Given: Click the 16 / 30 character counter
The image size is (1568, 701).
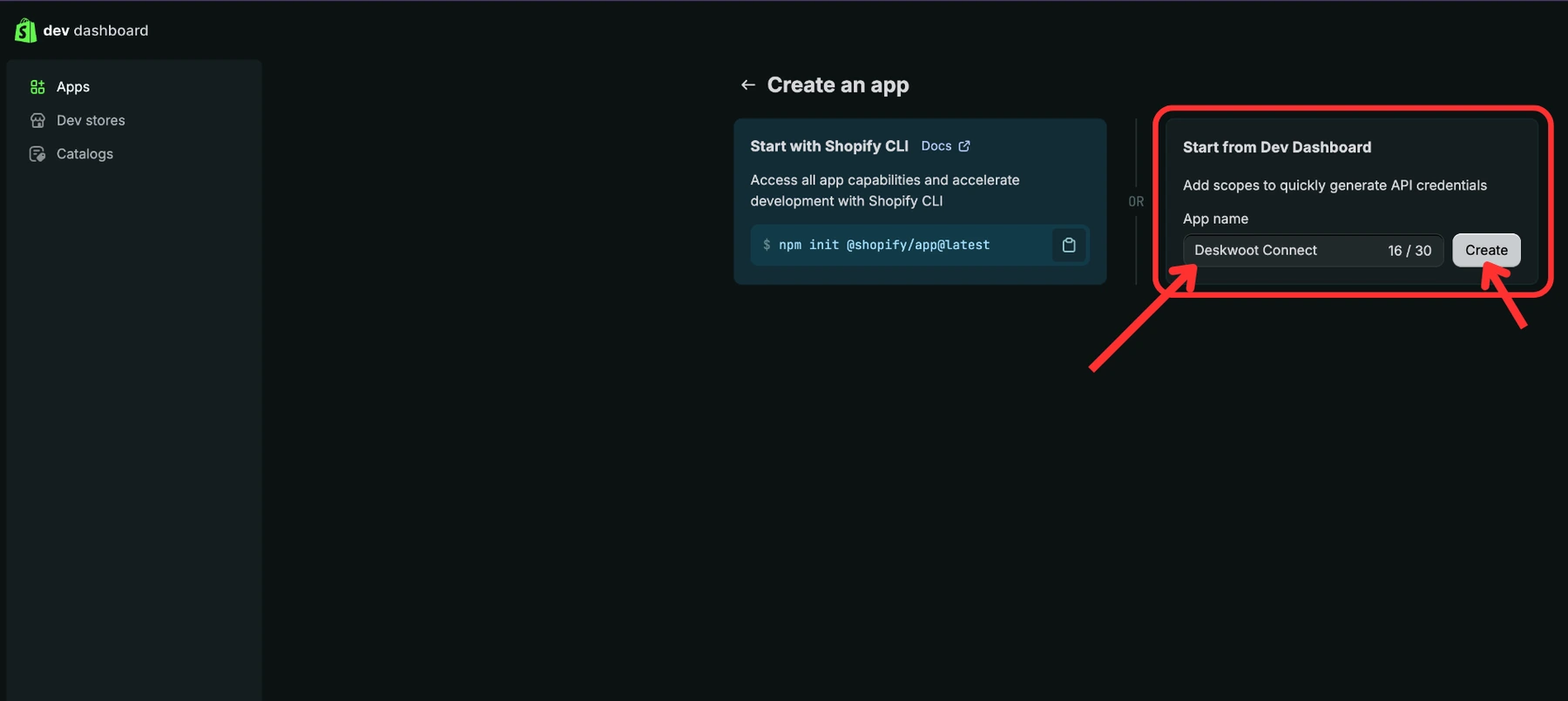Looking at the screenshot, I should (1409, 251).
